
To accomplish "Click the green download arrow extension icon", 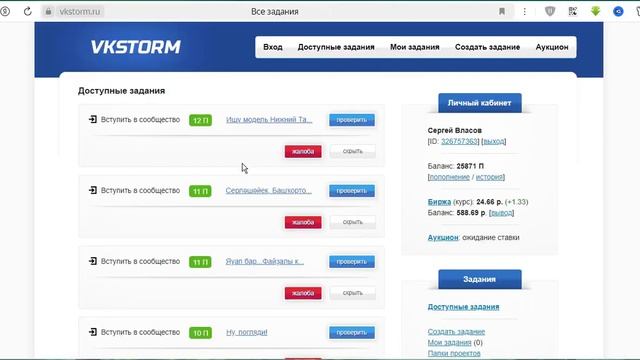I will pyautogui.click(x=596, y=11).
